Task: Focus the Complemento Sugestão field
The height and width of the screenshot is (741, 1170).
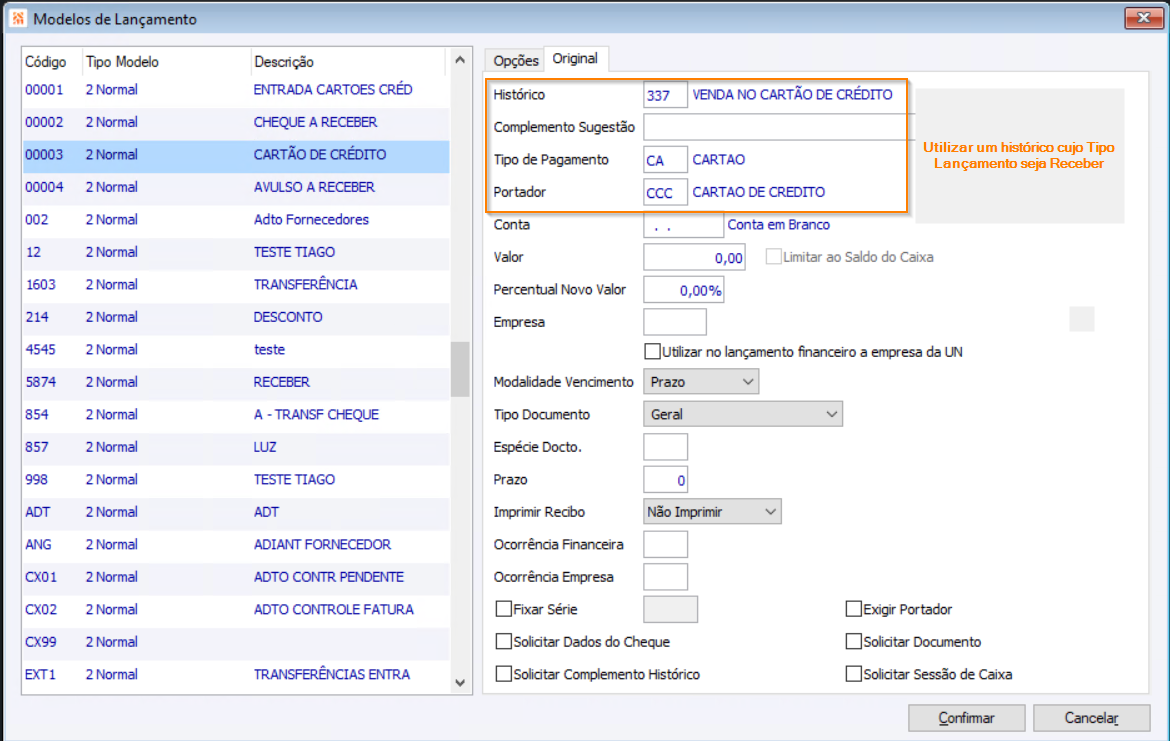Action: (777, 127)
